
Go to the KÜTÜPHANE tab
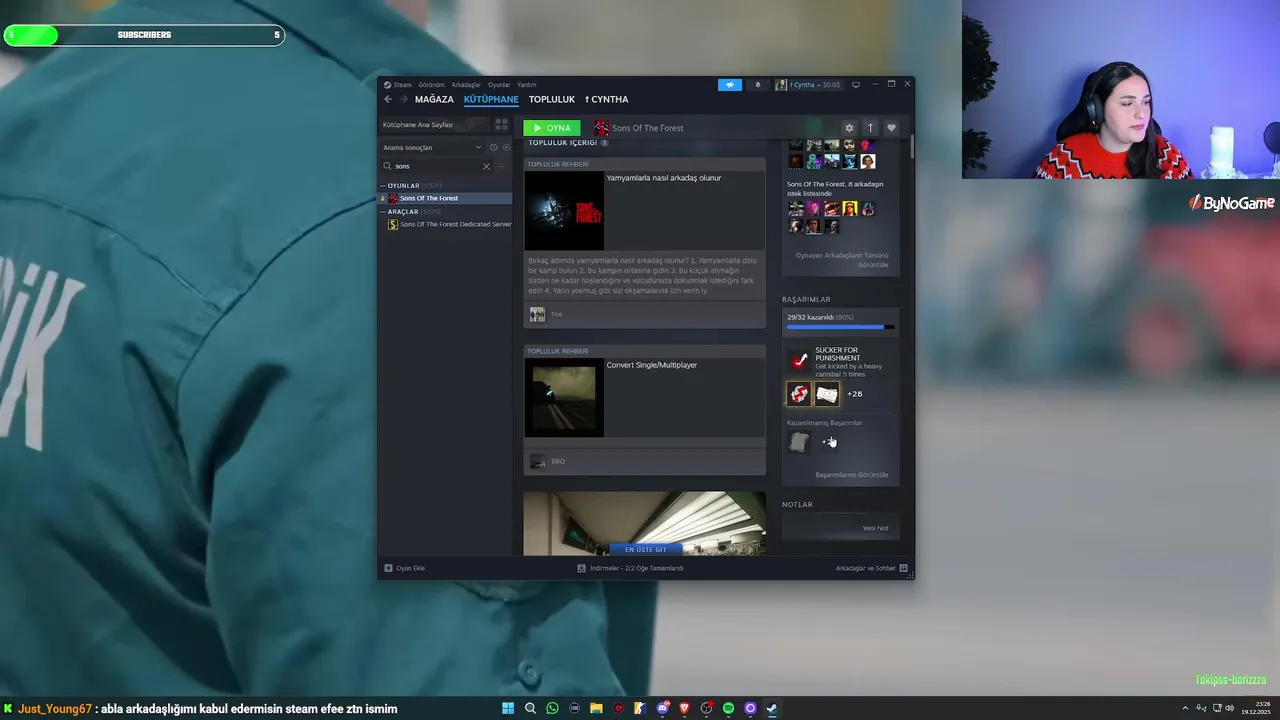(491, 99)
